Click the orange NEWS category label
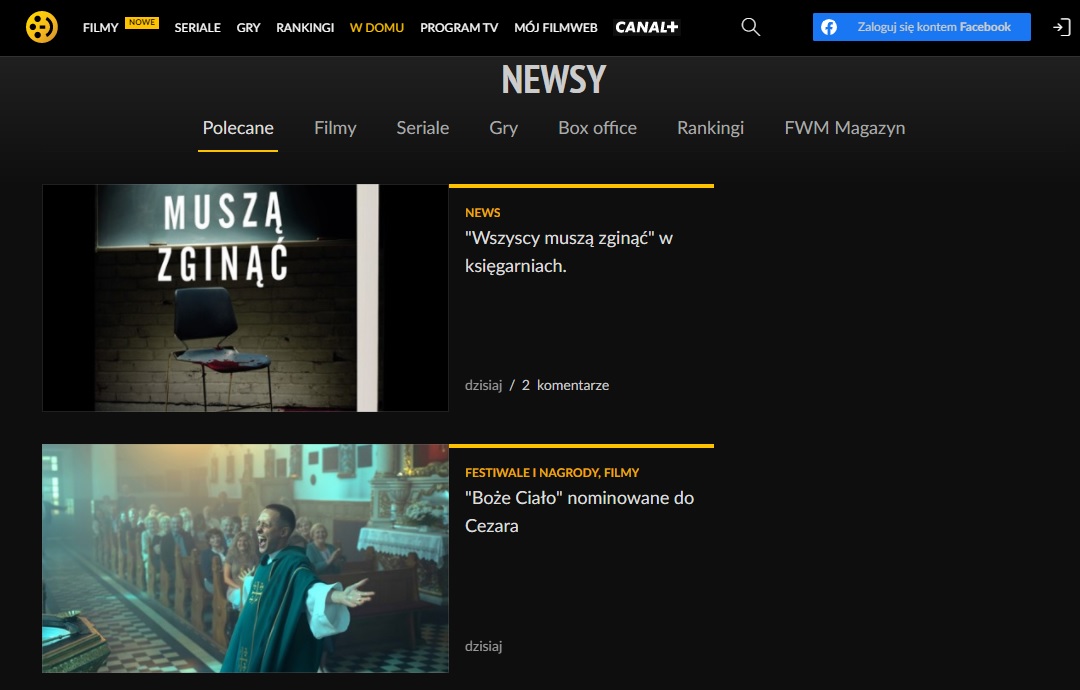 tap(483, 213)
